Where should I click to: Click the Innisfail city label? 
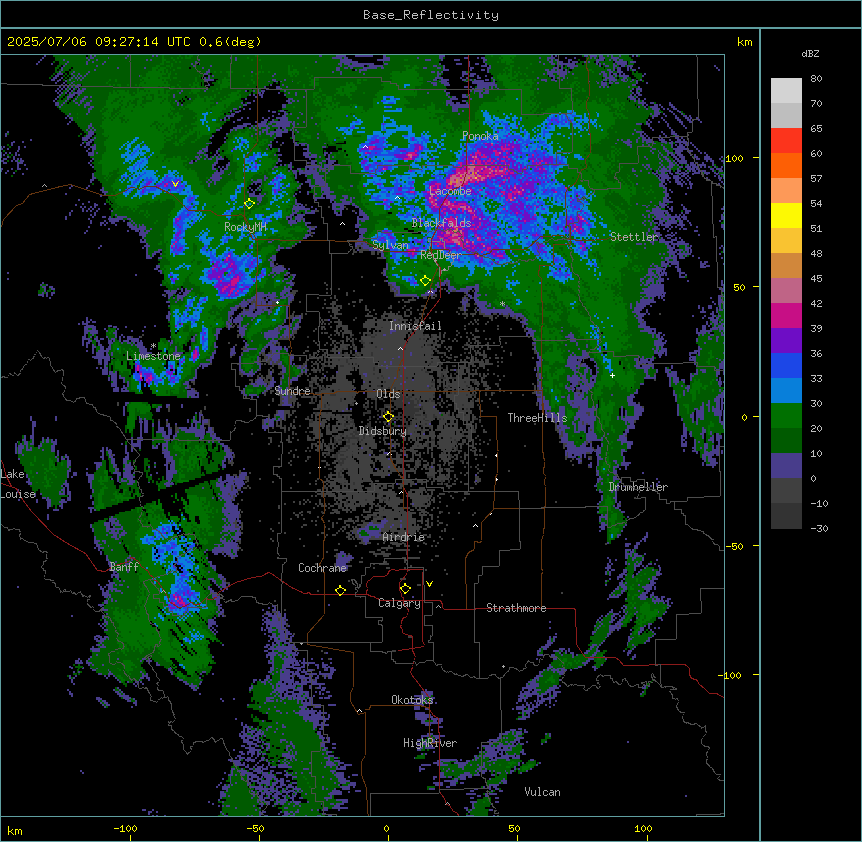[415, 326]
